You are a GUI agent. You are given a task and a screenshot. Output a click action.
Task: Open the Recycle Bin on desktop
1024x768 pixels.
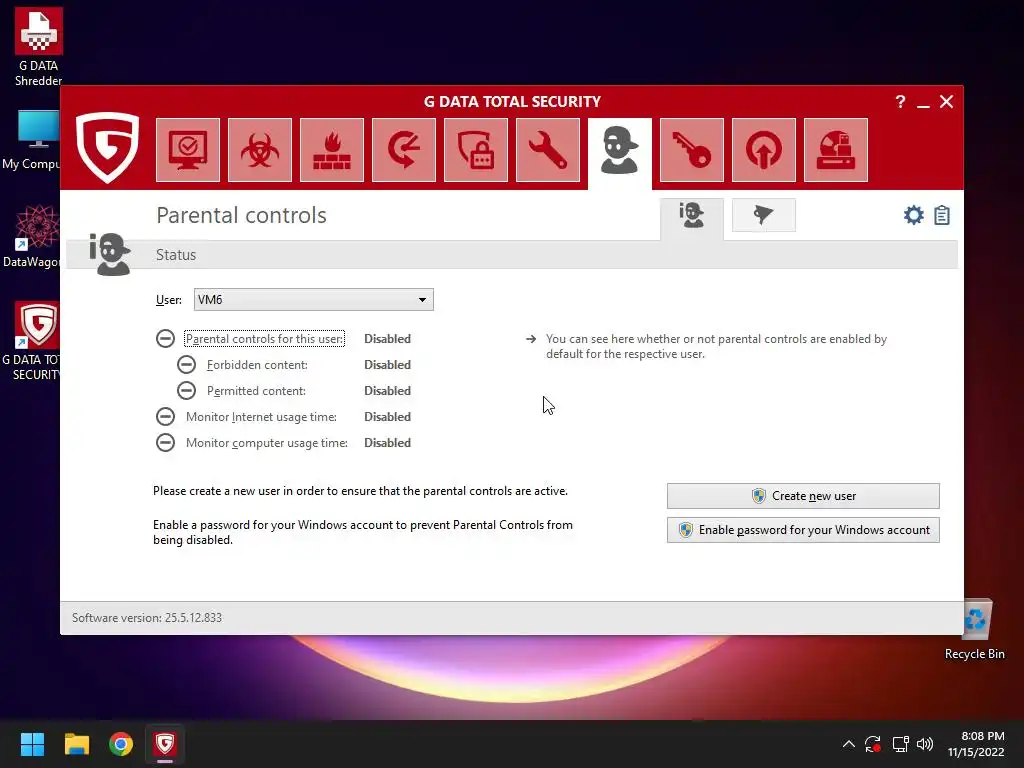tap(975, 631)
